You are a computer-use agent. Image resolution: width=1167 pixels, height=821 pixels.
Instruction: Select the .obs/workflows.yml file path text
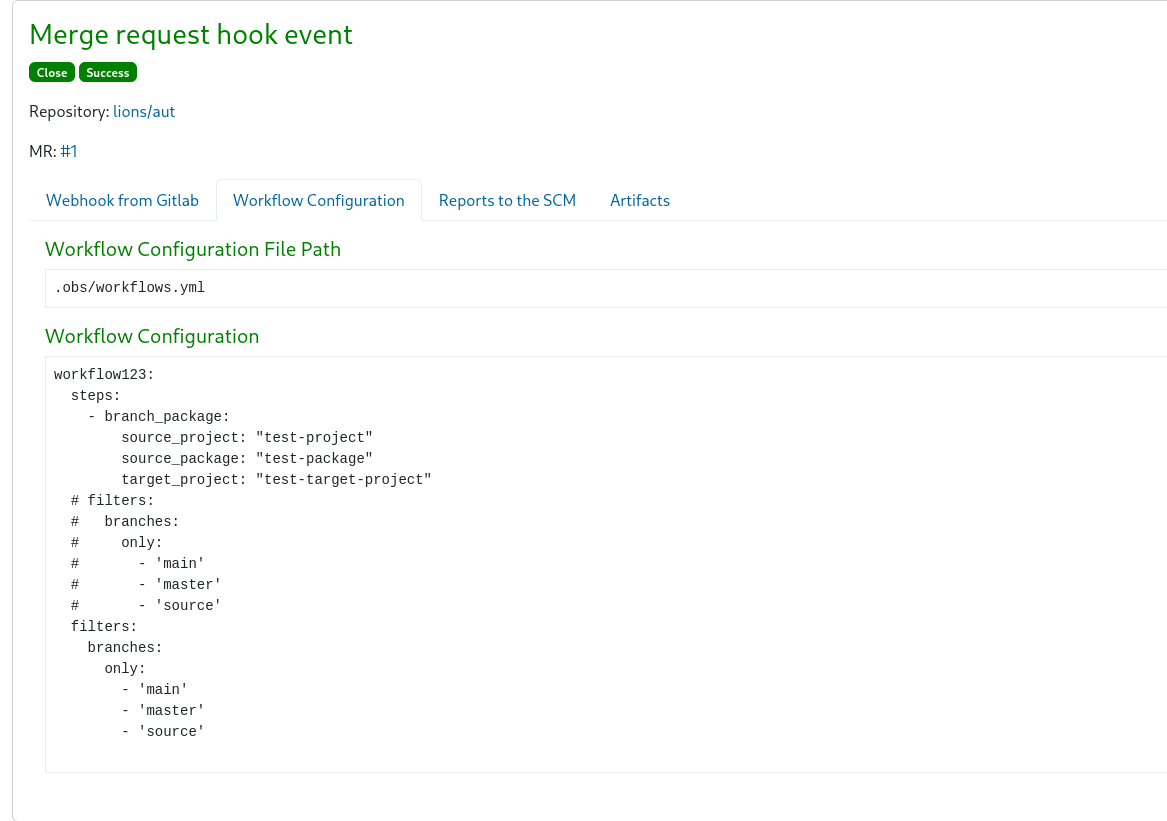pos(129,288)
